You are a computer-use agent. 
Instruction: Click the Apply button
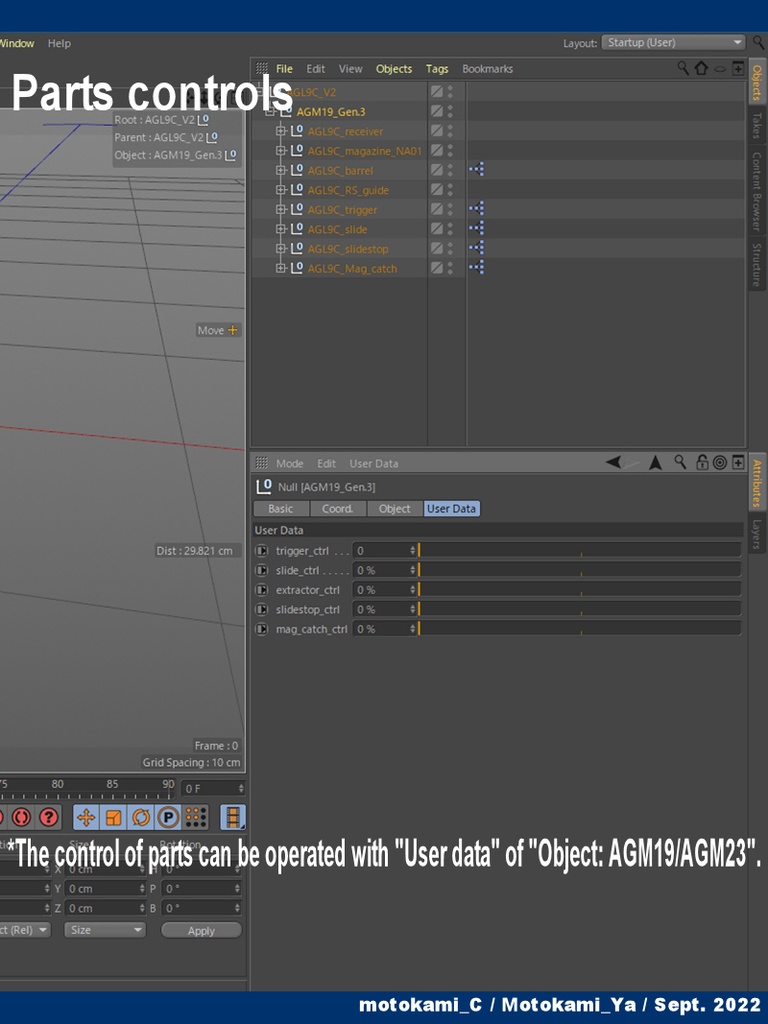[201, 930]
